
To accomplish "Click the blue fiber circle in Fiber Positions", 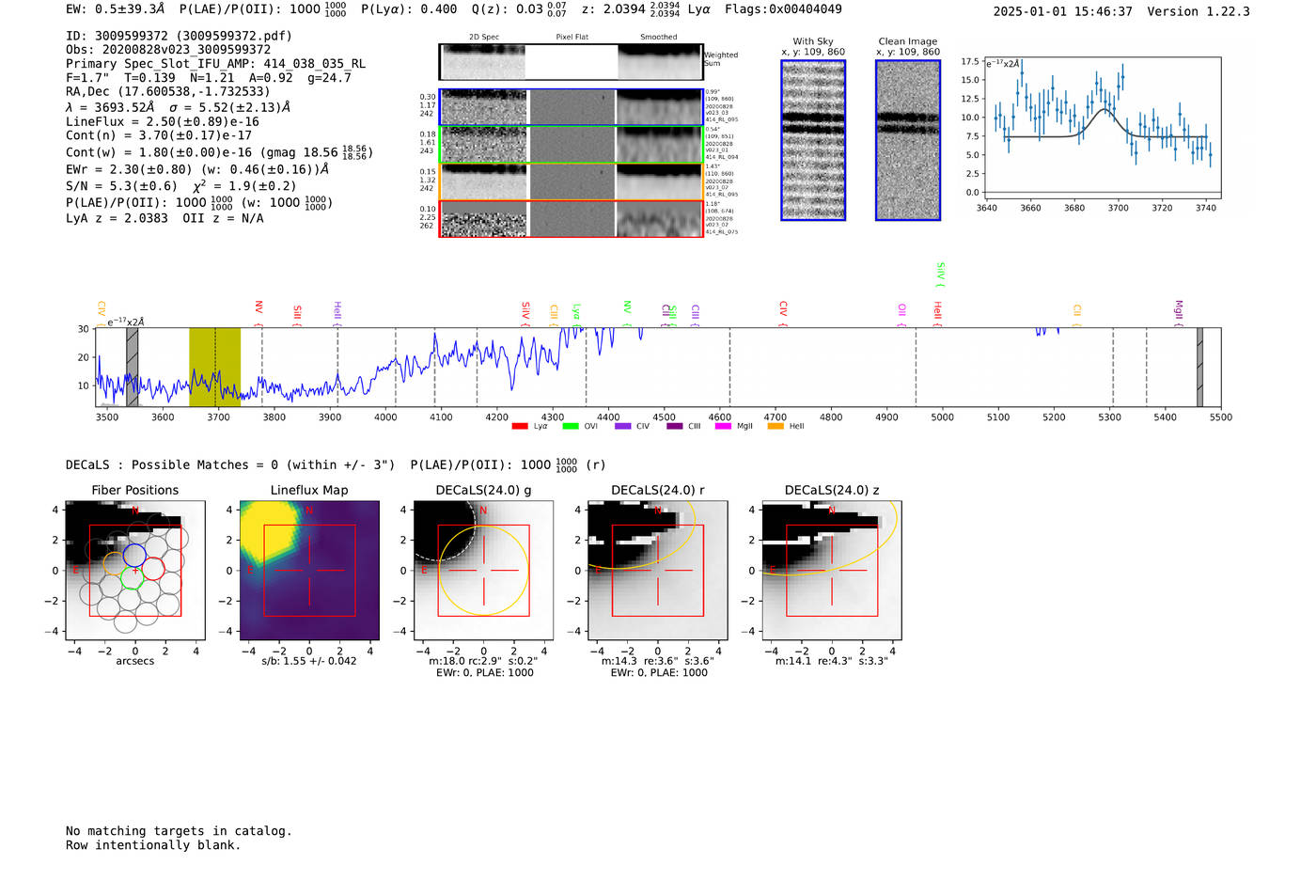I will [134, 554].
